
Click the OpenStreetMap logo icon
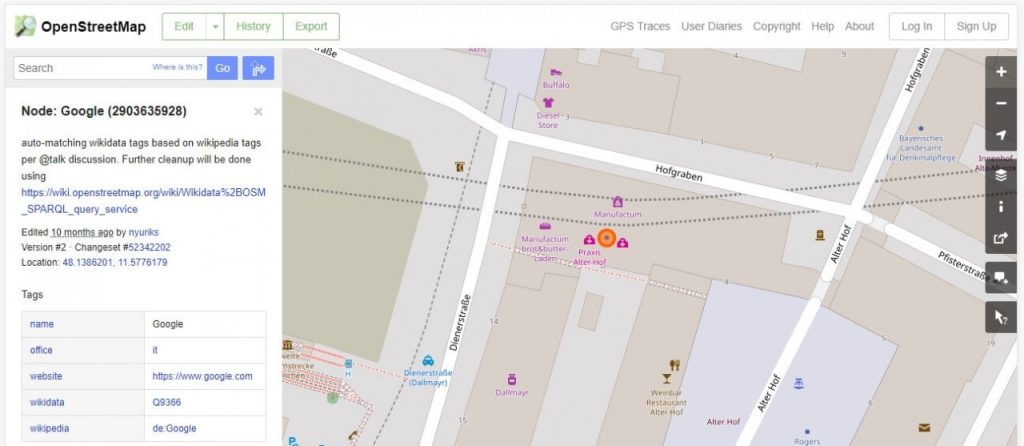[25, 26]
